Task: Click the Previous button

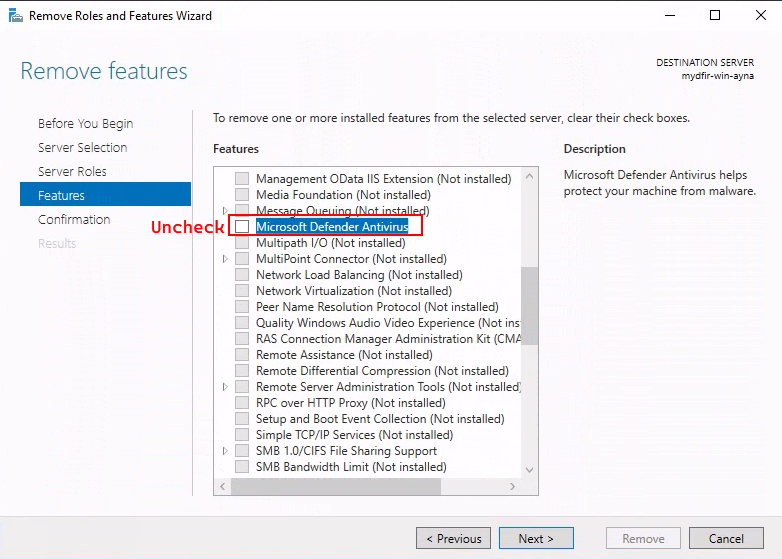Action: coord(453,539)
